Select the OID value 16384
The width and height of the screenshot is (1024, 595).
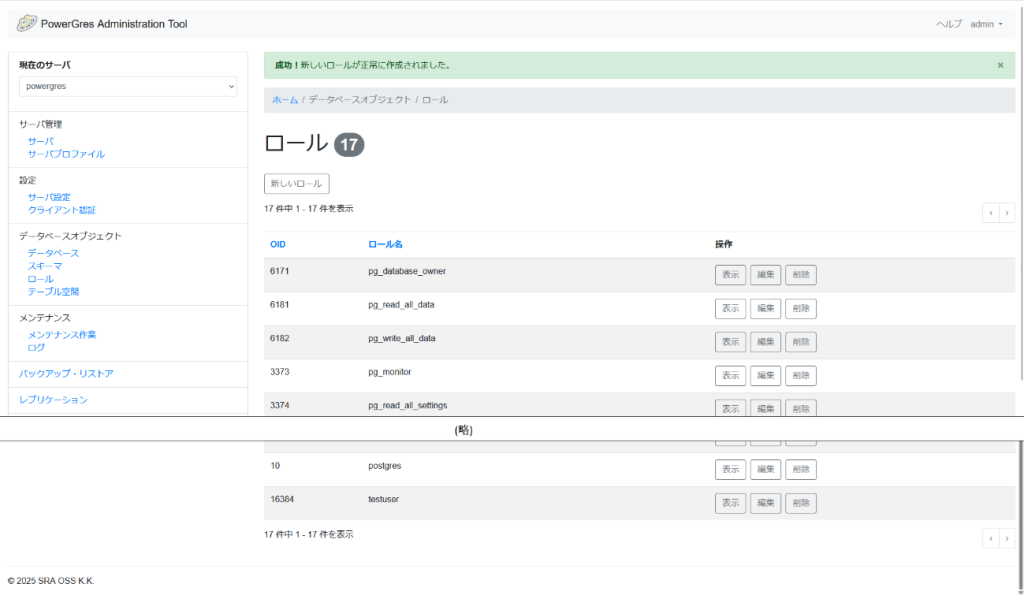(282, 500)
